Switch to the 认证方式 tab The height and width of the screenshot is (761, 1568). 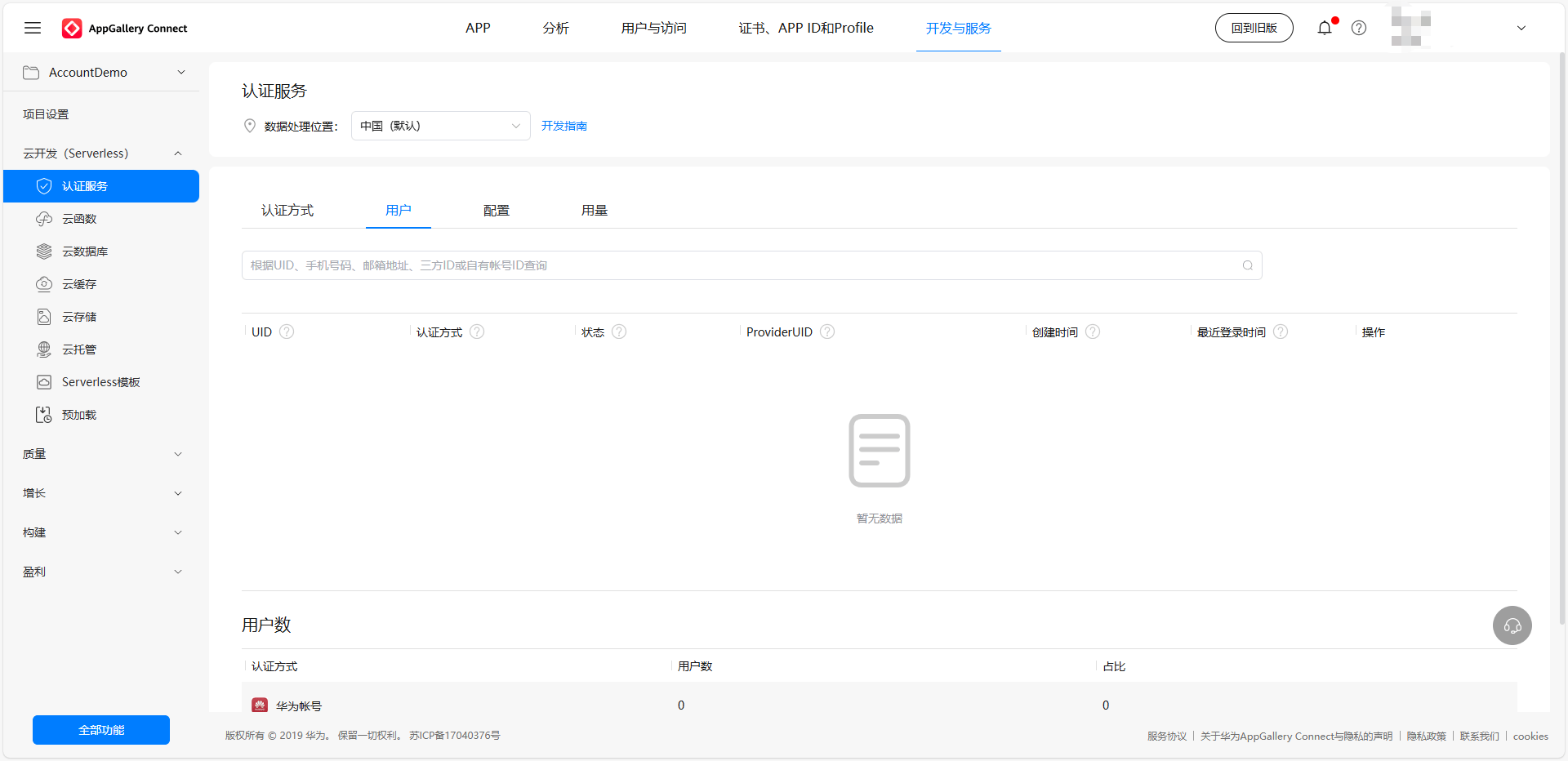click(x=287, y=211)
